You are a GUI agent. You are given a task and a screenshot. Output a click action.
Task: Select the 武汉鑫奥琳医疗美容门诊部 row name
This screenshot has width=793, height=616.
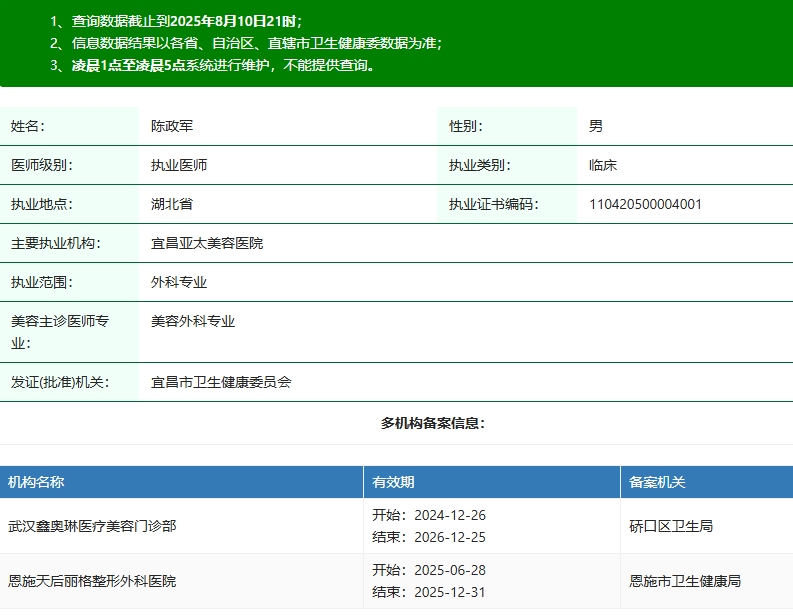click(92, 526)
